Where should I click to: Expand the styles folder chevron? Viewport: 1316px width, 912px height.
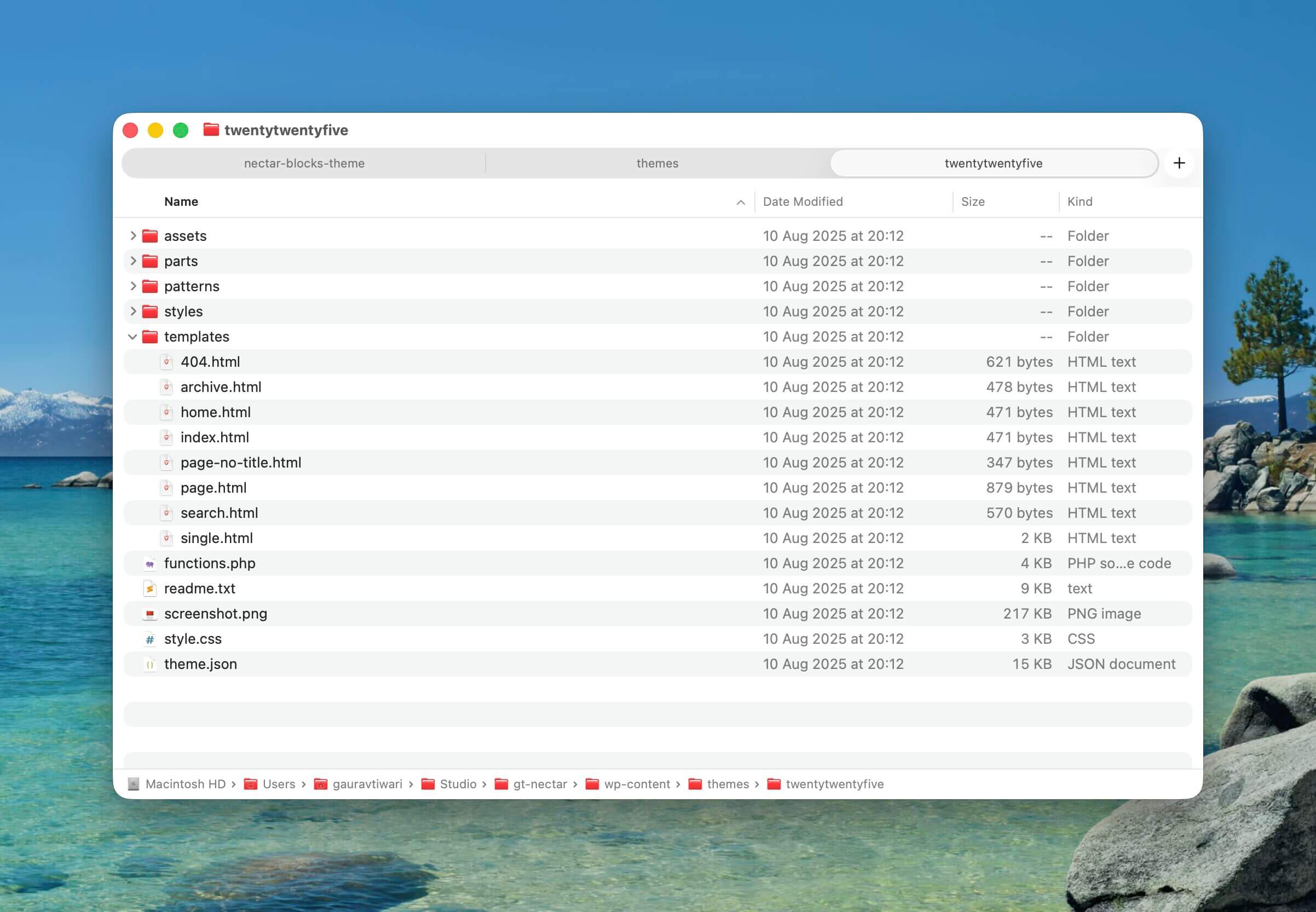(x=132, y=311)
